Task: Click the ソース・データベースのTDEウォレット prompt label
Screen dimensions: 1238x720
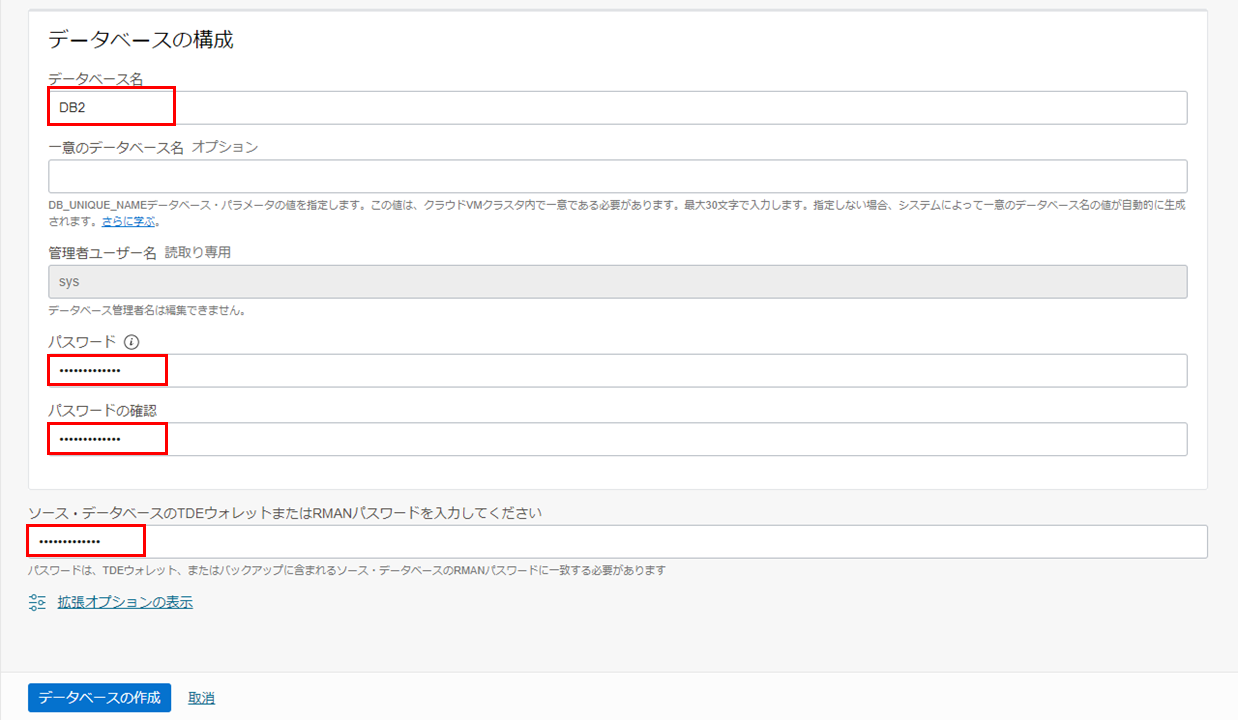Action: (x=284, y=513)
